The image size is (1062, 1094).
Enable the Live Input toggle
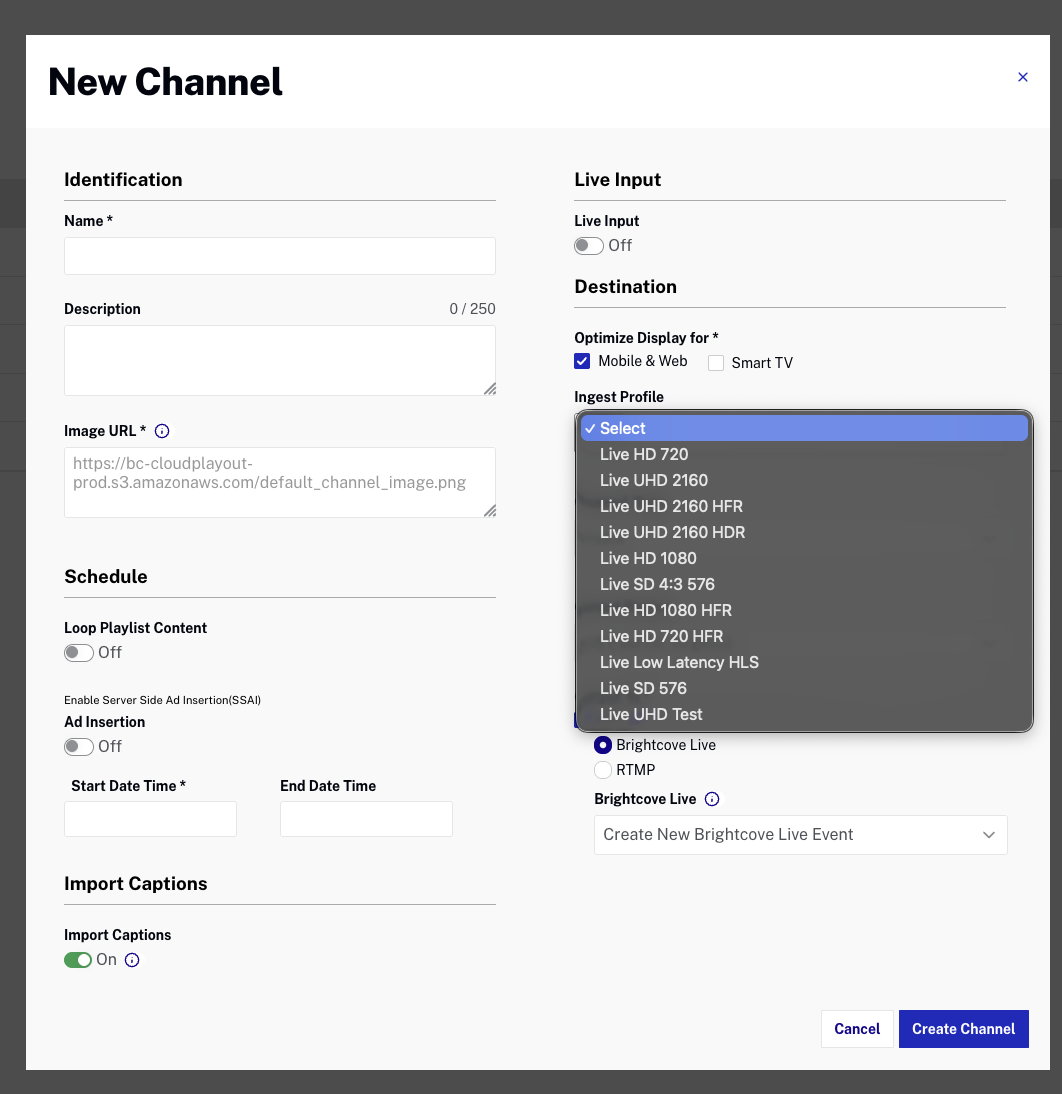click(589, 245)
